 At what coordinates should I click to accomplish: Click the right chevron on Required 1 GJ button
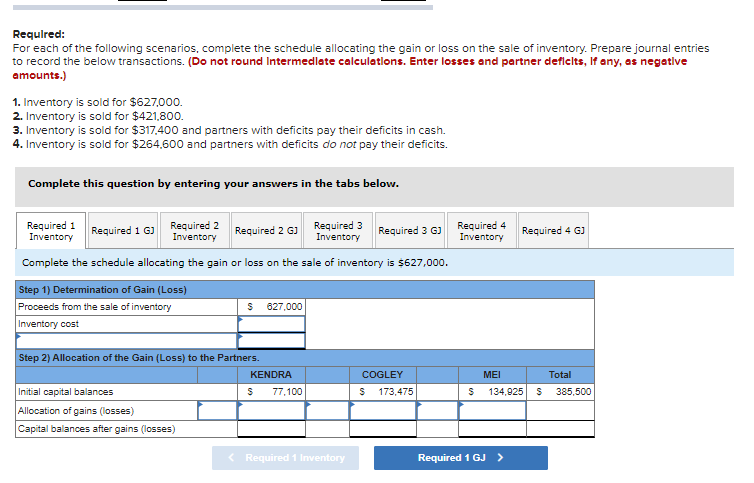tap(501, 458)
